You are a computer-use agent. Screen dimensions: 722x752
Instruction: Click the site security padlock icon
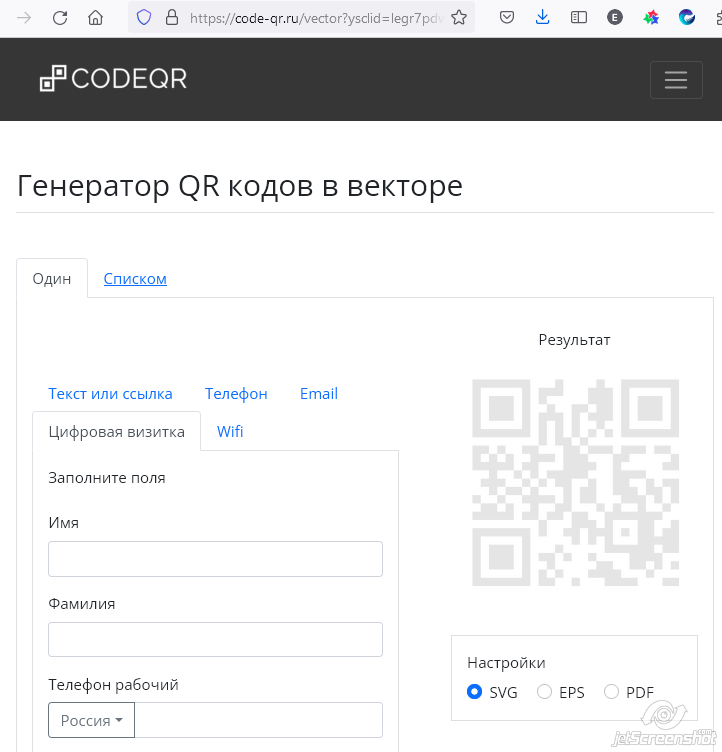[172, 18]
